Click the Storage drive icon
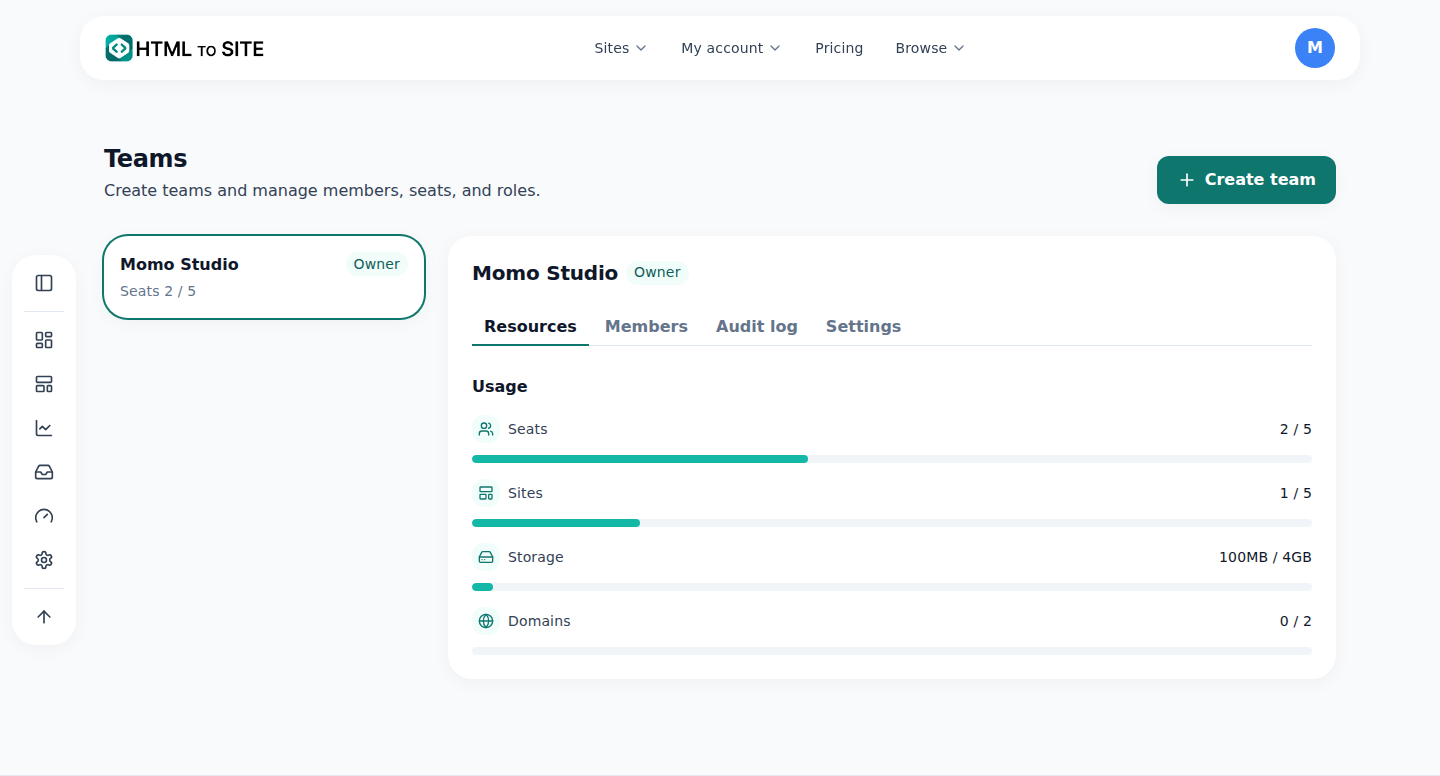The height and width of the screenshot is (776, 1440). coord(486,557)
